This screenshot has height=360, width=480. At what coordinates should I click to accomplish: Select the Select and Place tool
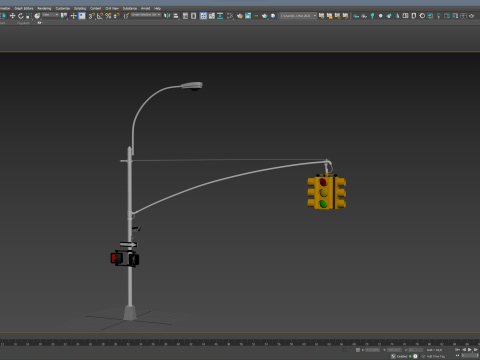click(37, 16)
